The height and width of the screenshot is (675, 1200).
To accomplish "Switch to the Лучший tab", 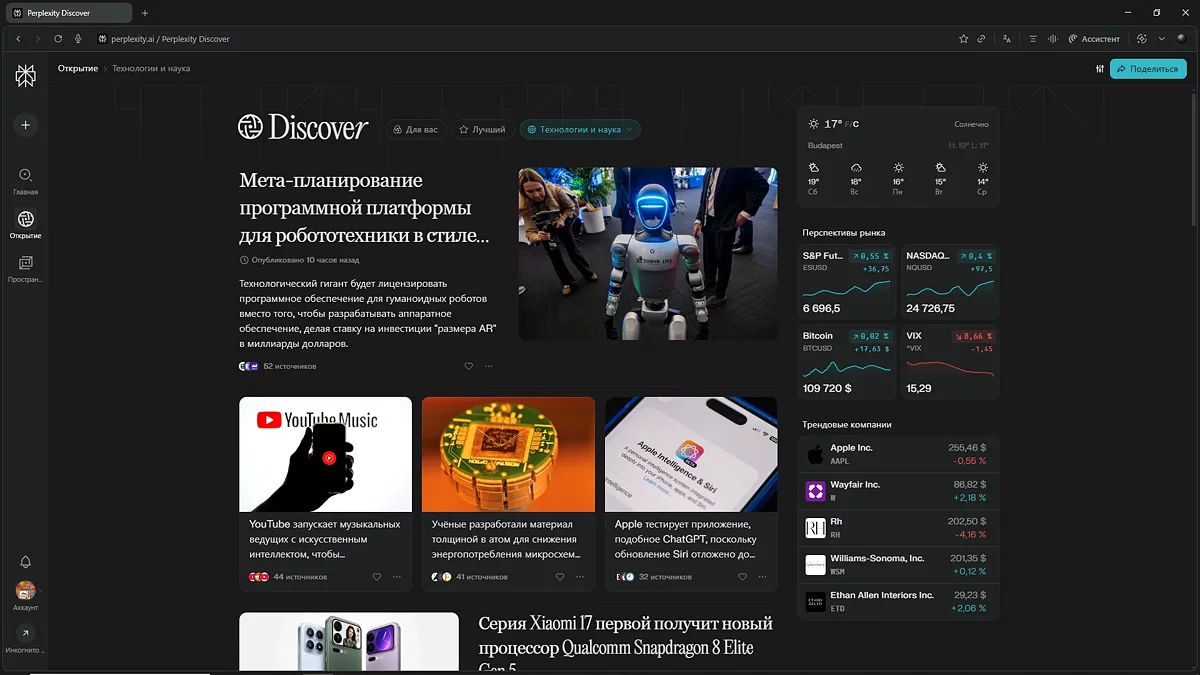I will (481, 130).
